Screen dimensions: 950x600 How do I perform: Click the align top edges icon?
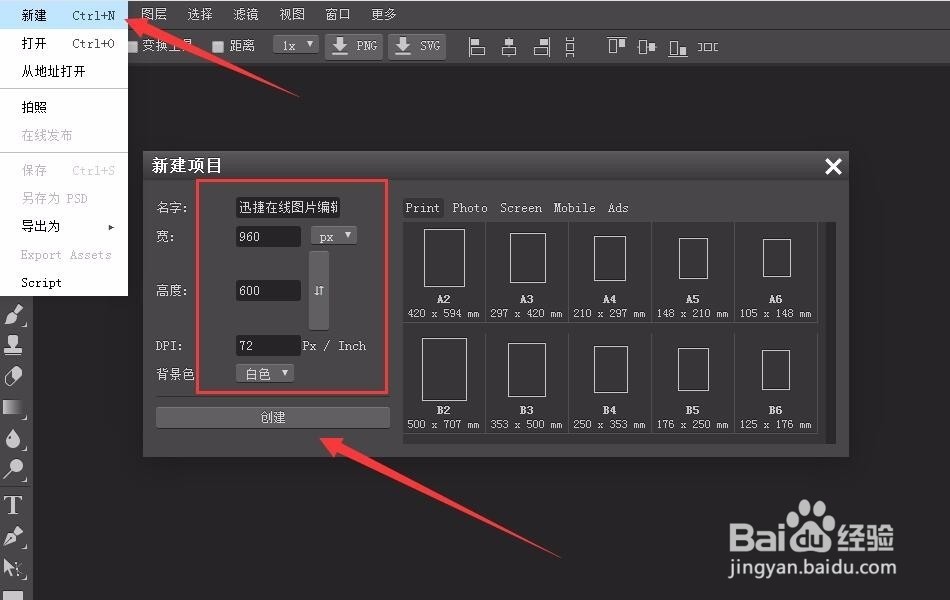pyautogui.click(x=616, y=46)
